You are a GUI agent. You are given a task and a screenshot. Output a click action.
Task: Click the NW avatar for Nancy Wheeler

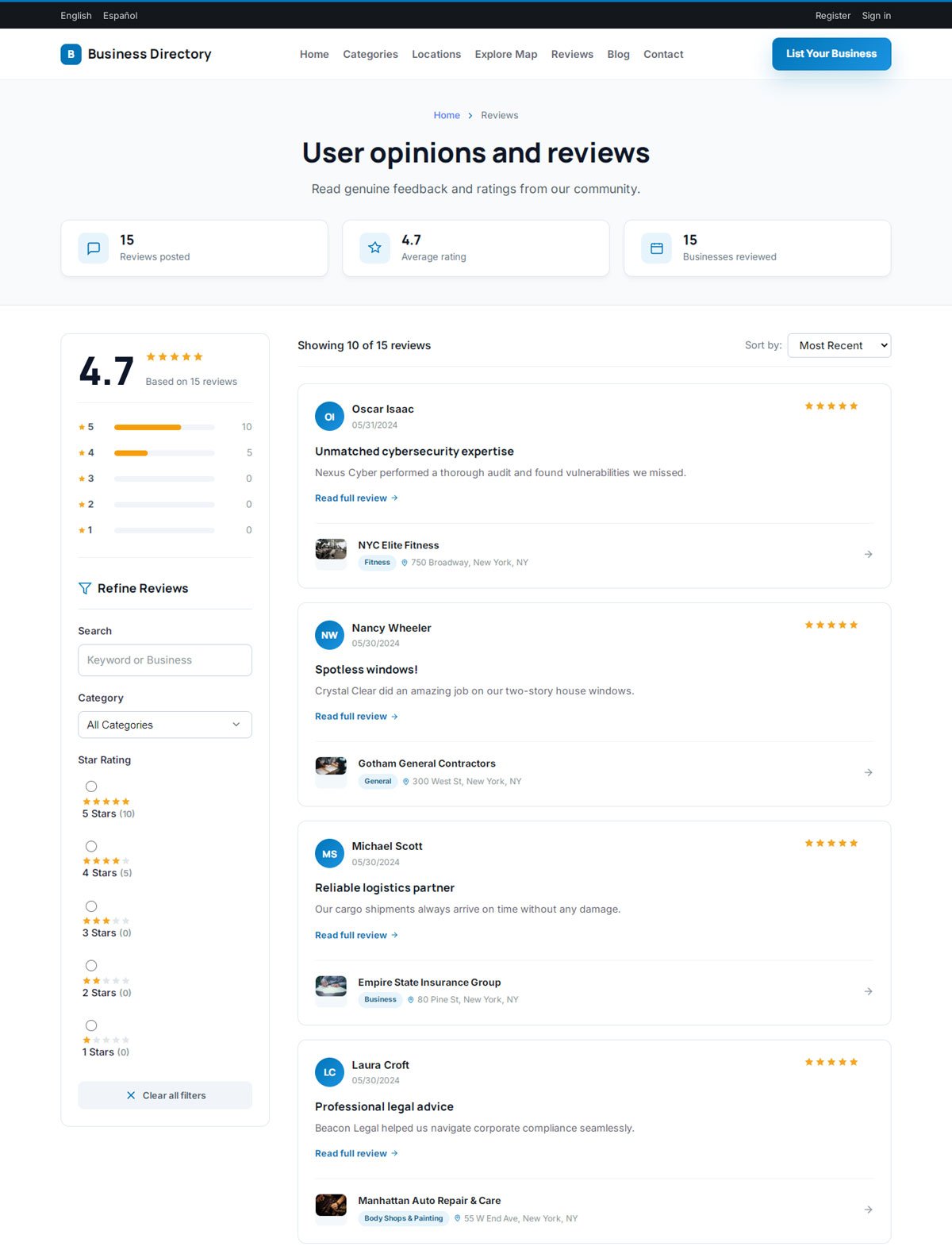[329, 635]
